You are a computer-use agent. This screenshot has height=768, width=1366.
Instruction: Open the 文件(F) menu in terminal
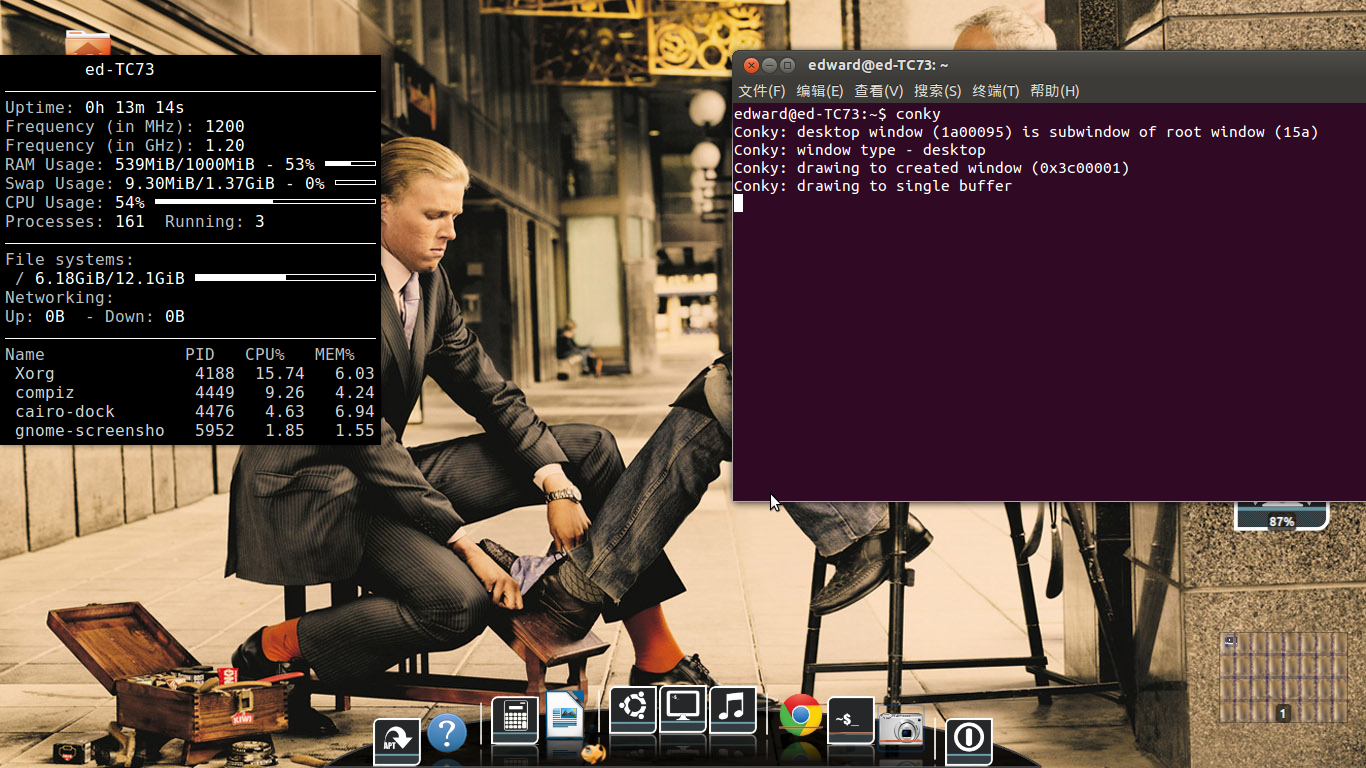click(x=762, y=91)
